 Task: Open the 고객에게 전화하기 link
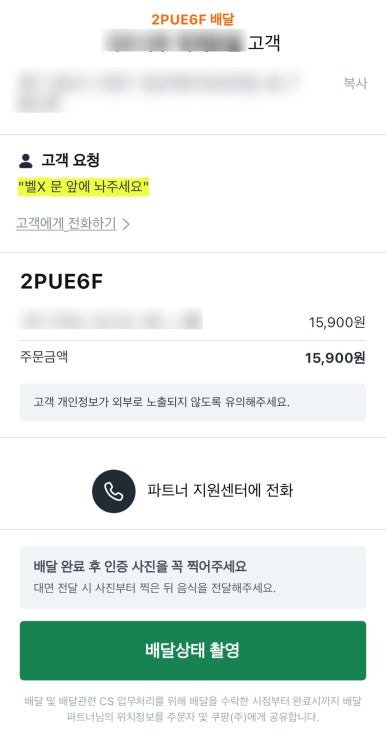[x=66, y=224]
